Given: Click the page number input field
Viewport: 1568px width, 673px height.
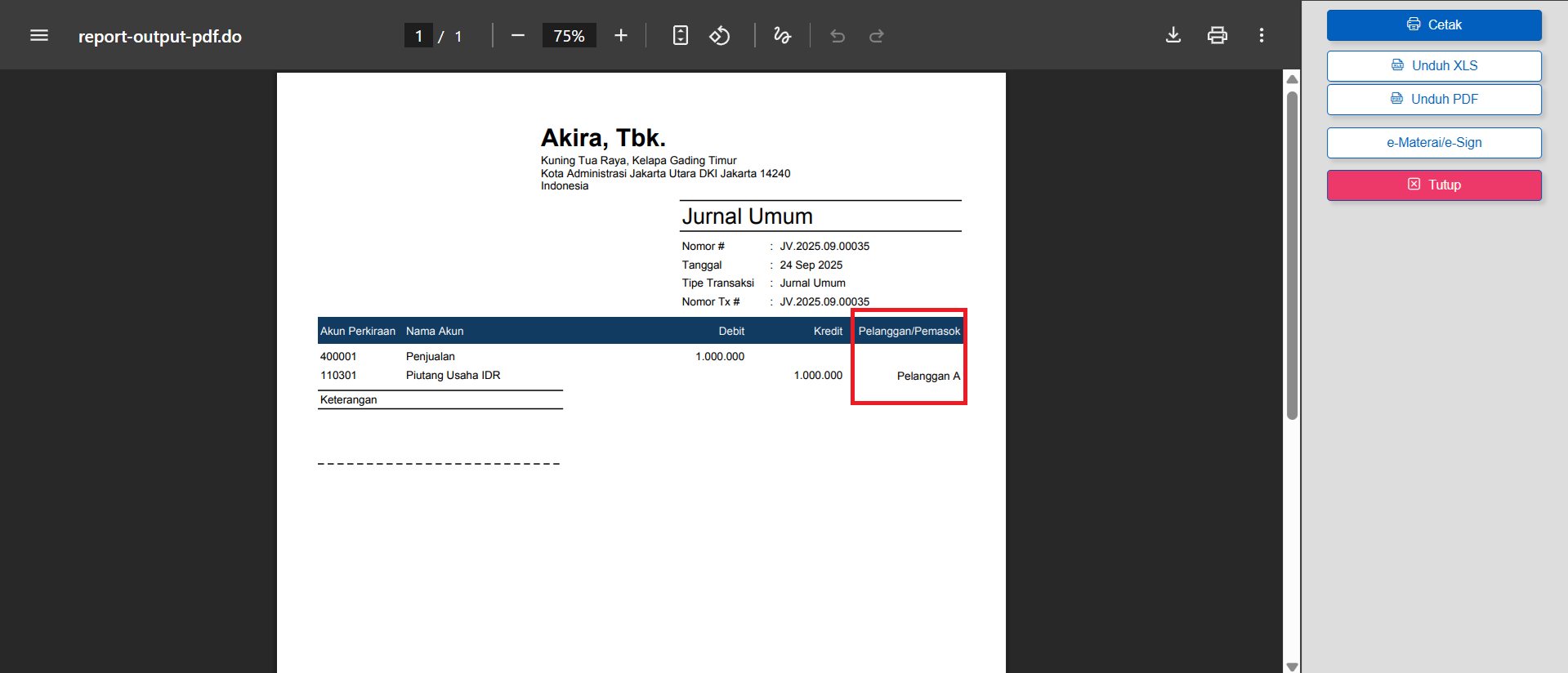Looking at the screenshot, I should tap(418, 36).
